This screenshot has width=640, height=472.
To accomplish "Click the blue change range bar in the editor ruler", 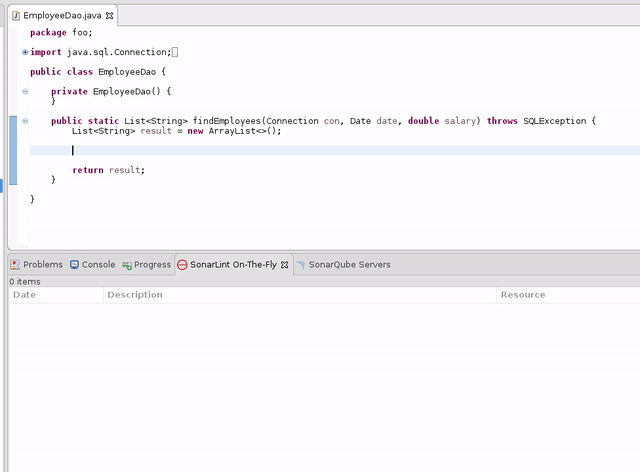I will (x=13, y=150).
